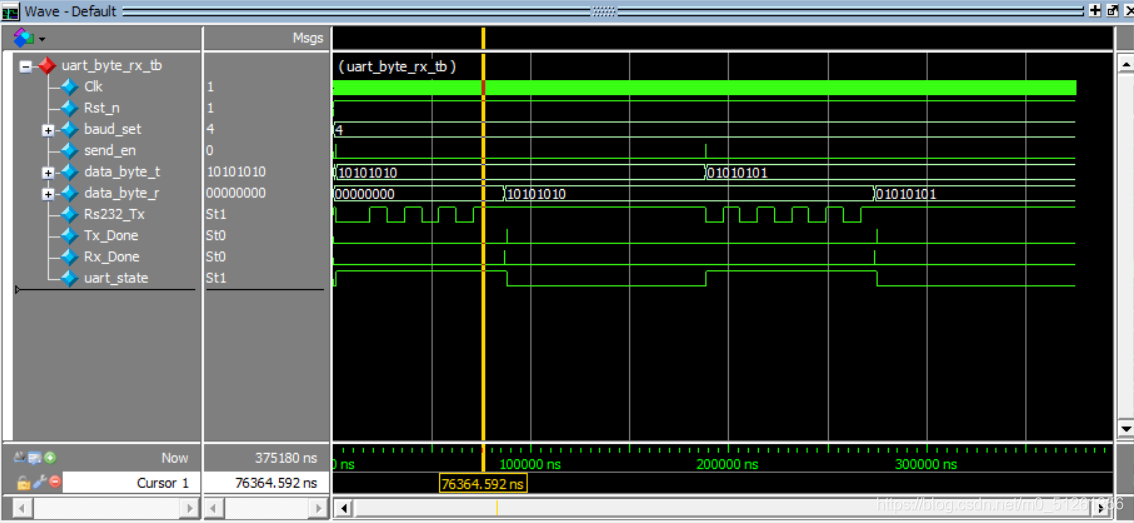The image size is (1134, 523).
Task: Click 01010101 in the data_byte_r waveform
Action: [907, 194]
